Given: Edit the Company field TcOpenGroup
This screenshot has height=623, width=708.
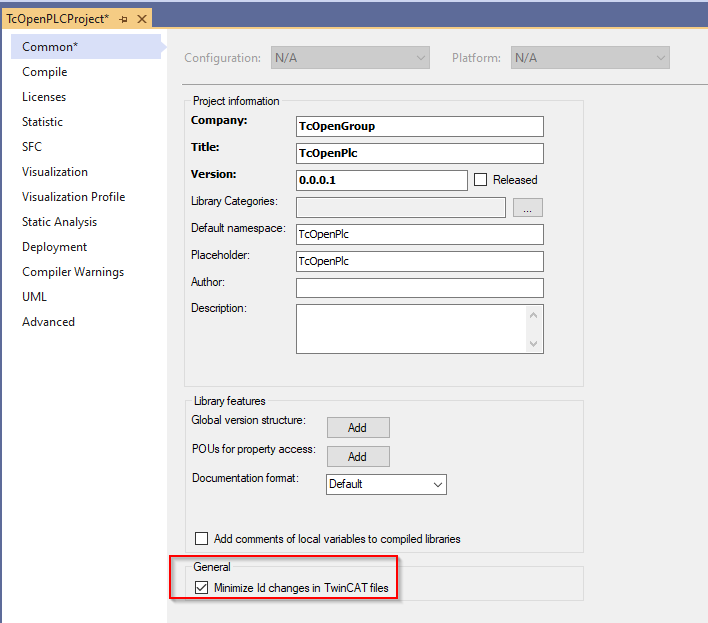Looking at the screenshot, I should tap(419, 126).
